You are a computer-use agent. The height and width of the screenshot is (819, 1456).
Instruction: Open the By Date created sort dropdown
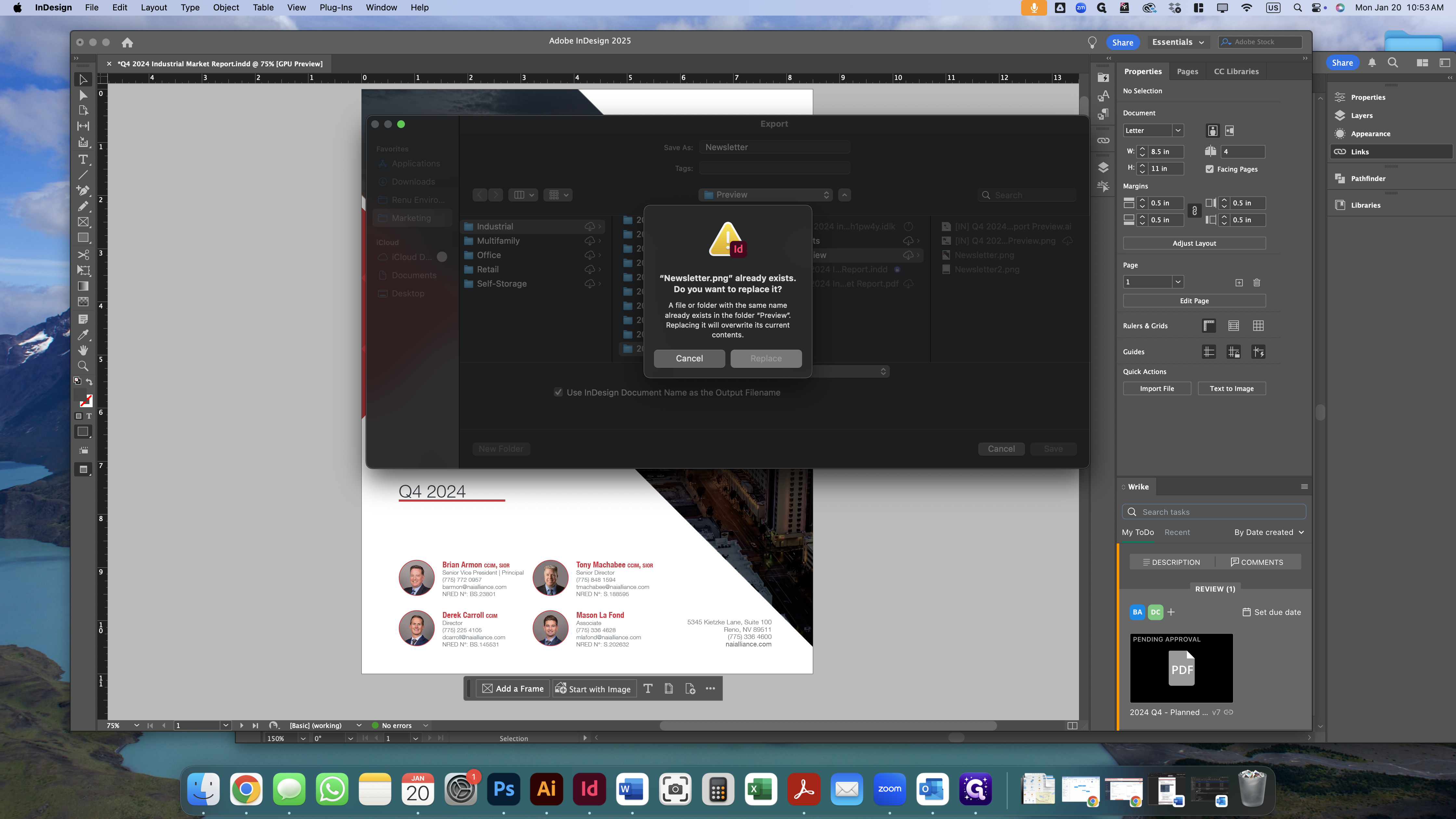pos(1269,532)
